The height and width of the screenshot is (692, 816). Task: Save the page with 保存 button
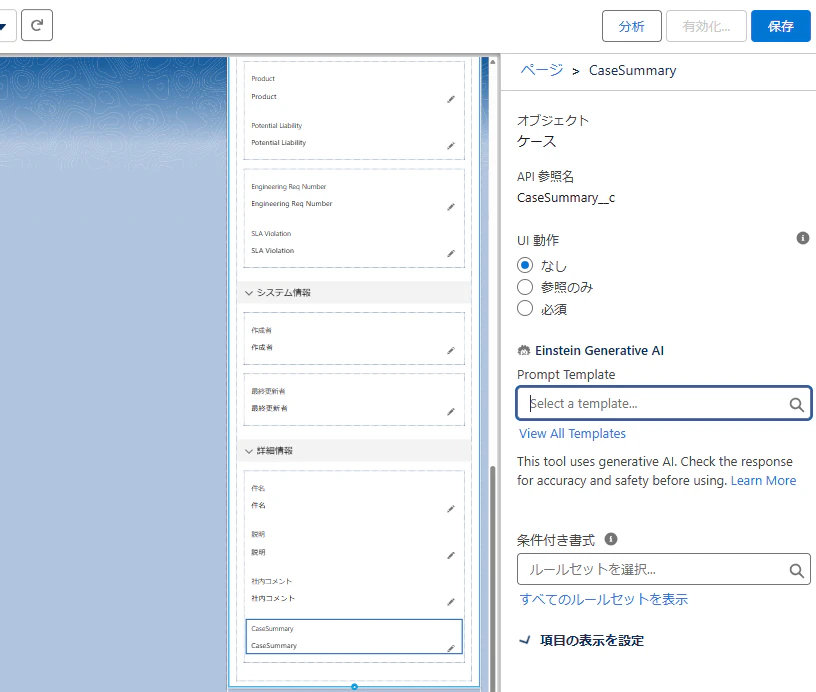(x=780, y=26)
